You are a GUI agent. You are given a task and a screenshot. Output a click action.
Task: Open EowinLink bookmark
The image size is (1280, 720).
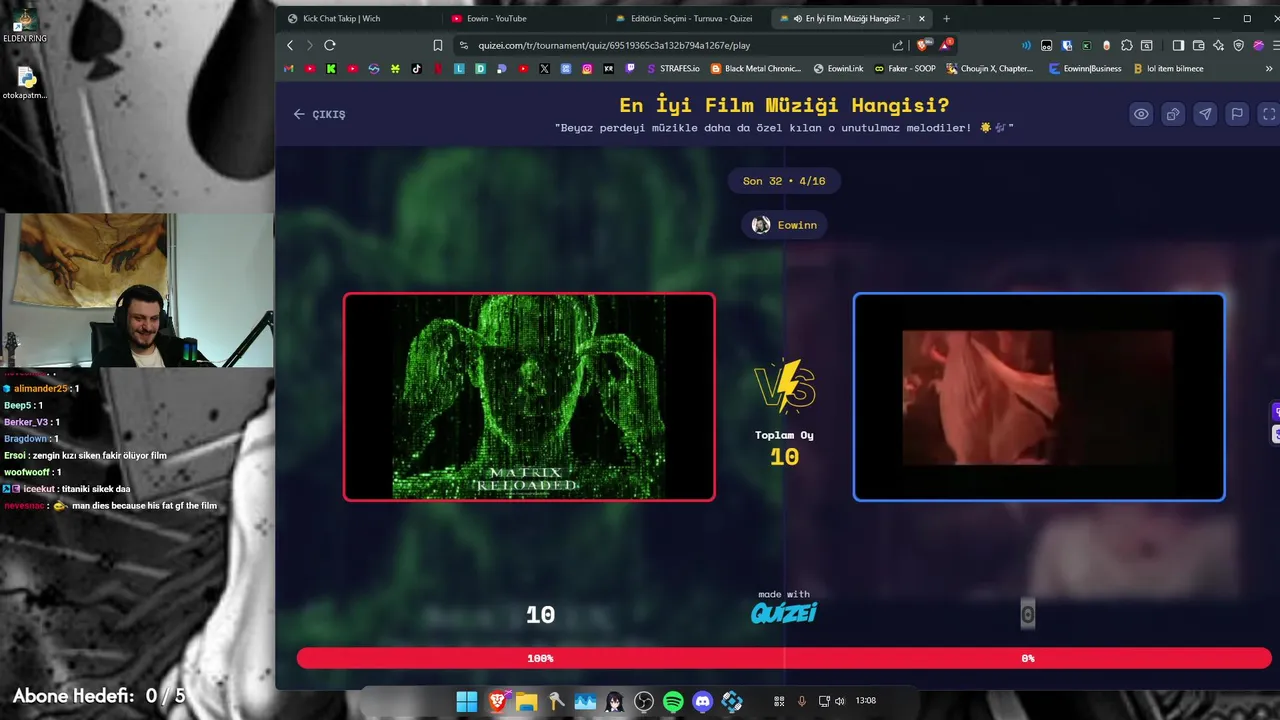(838, 69)
